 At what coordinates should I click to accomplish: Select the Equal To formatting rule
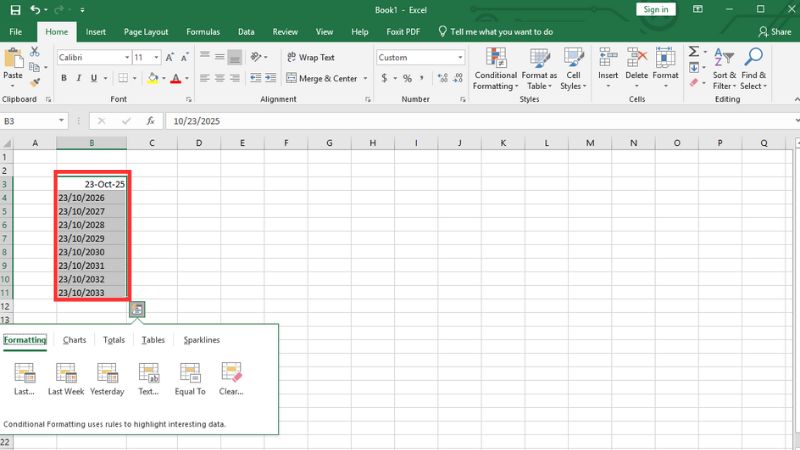190,378
